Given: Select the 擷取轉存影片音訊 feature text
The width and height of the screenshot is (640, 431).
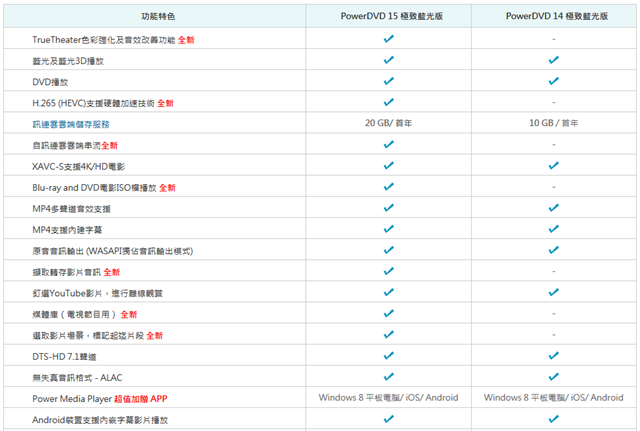Looking at the screenshot, I should coord(67,272).
